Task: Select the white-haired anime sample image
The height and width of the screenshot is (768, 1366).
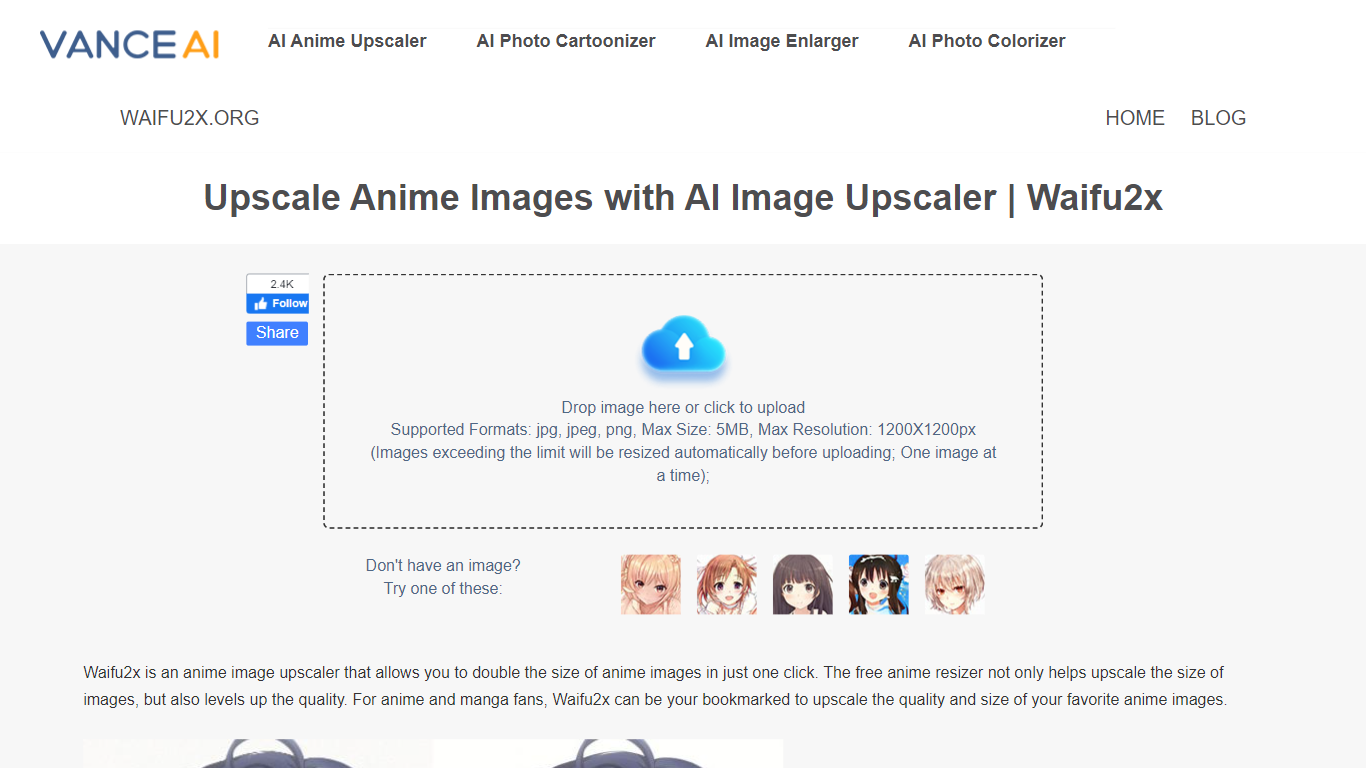Action: coord(955,585)
